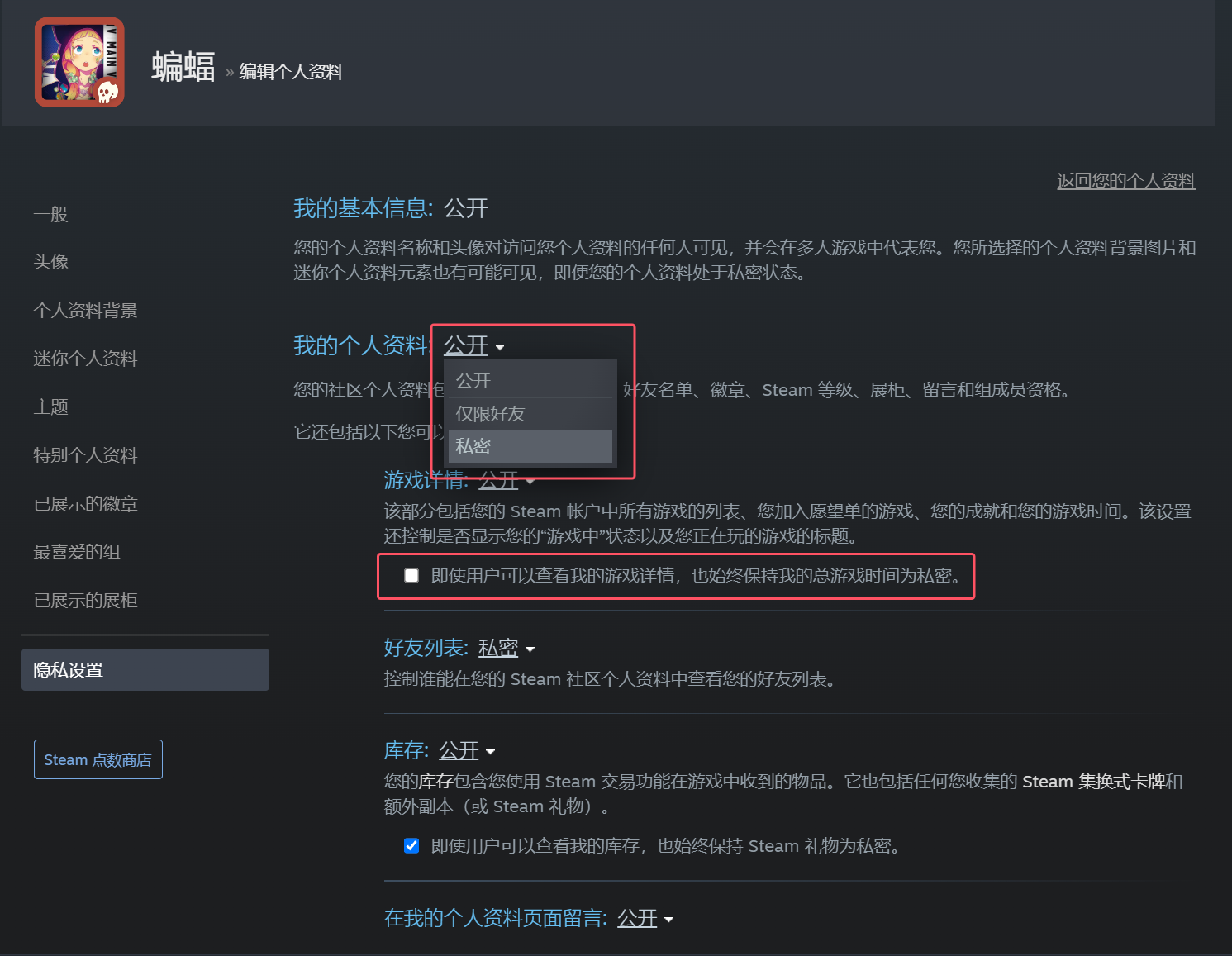Screen dimensions: 1232x956
Task: Collapse the 我的个人资料 privacy dropdown
Action: [x=473, y=345]
